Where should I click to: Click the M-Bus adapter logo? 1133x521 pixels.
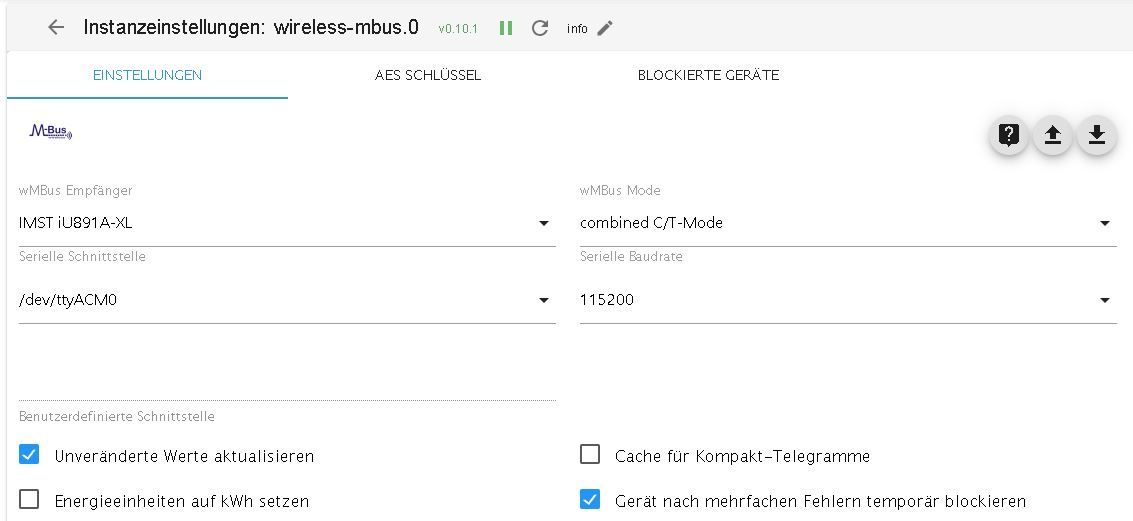point(51,132)
